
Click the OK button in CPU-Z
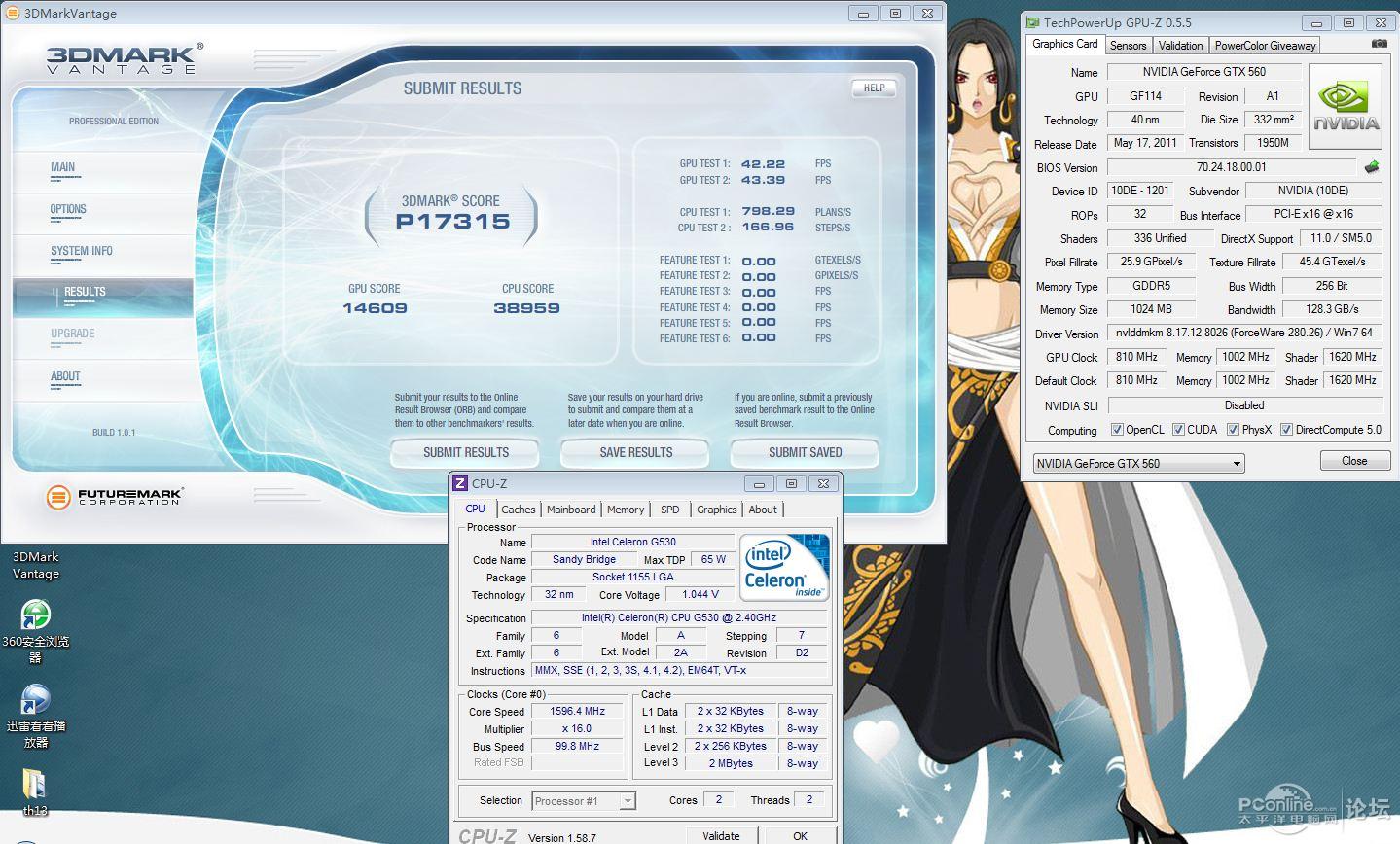point(800,836)
